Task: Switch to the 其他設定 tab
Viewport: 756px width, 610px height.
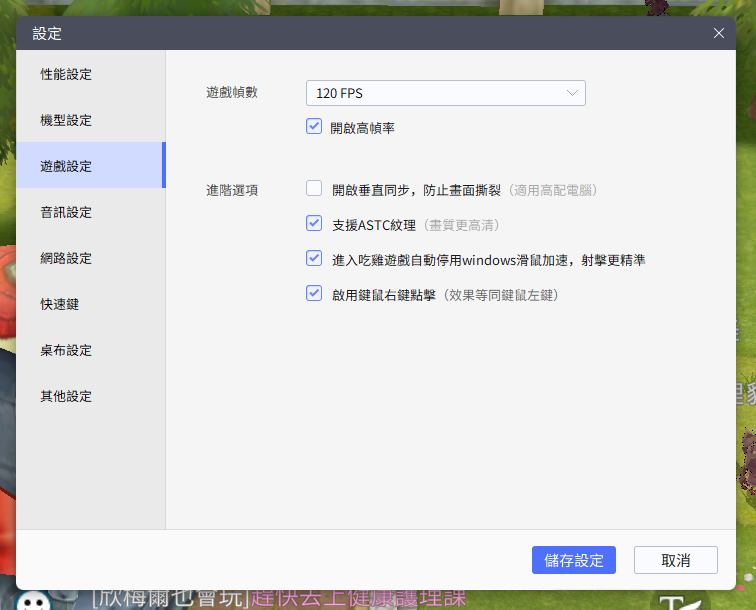Action: pyautogui.click(x=91, y=396)
